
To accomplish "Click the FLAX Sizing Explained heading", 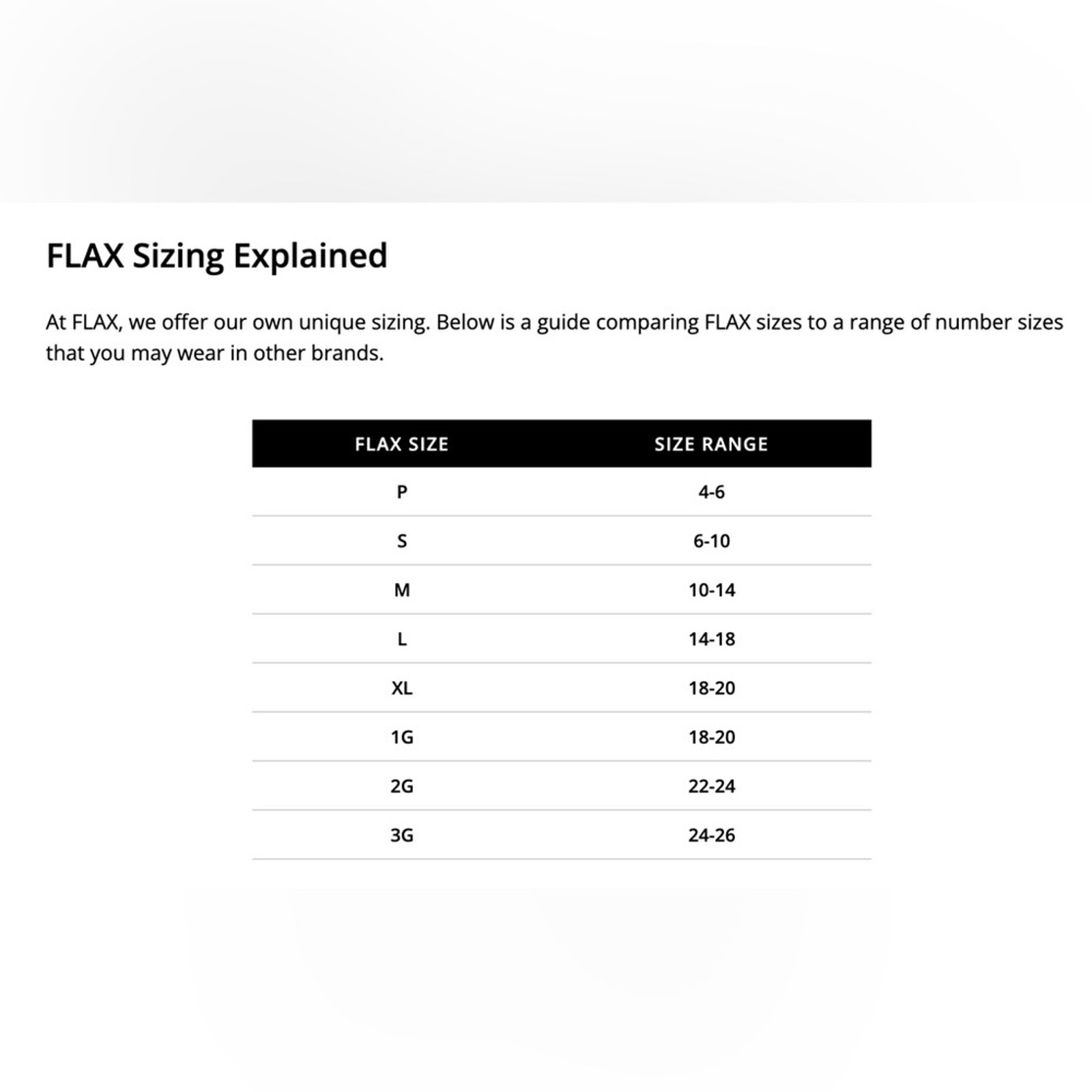I will tap(216, 256).
